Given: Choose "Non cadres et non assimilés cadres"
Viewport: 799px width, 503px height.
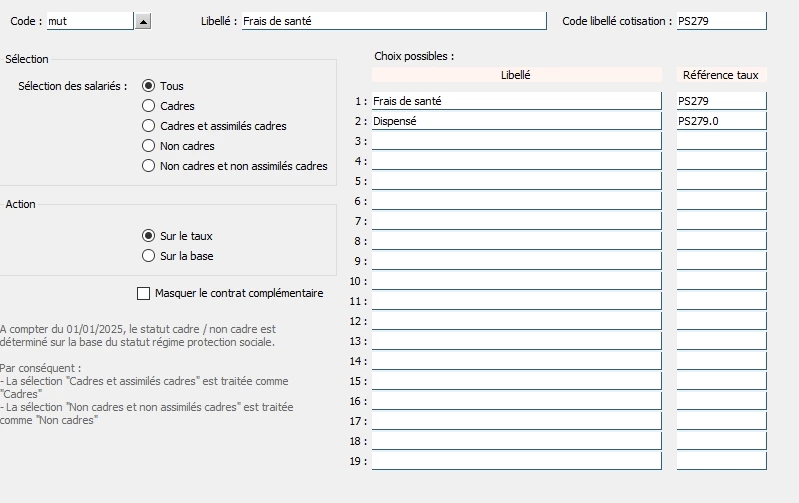Looking at the screenshot, I should click(149, 166).
